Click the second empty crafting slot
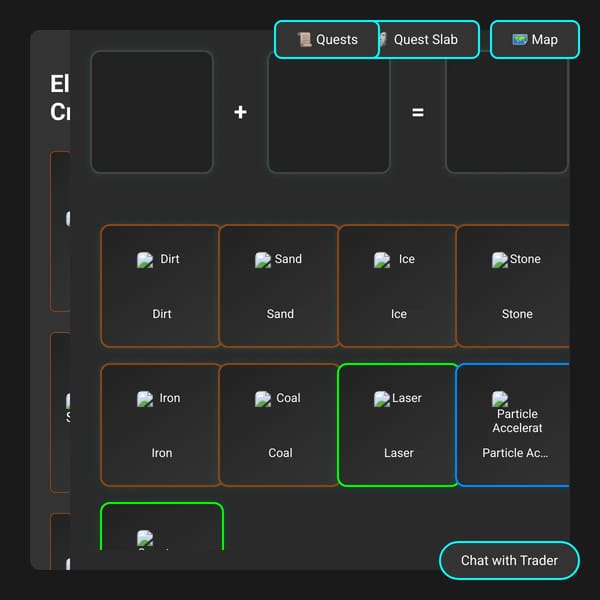 pos(329,112)
